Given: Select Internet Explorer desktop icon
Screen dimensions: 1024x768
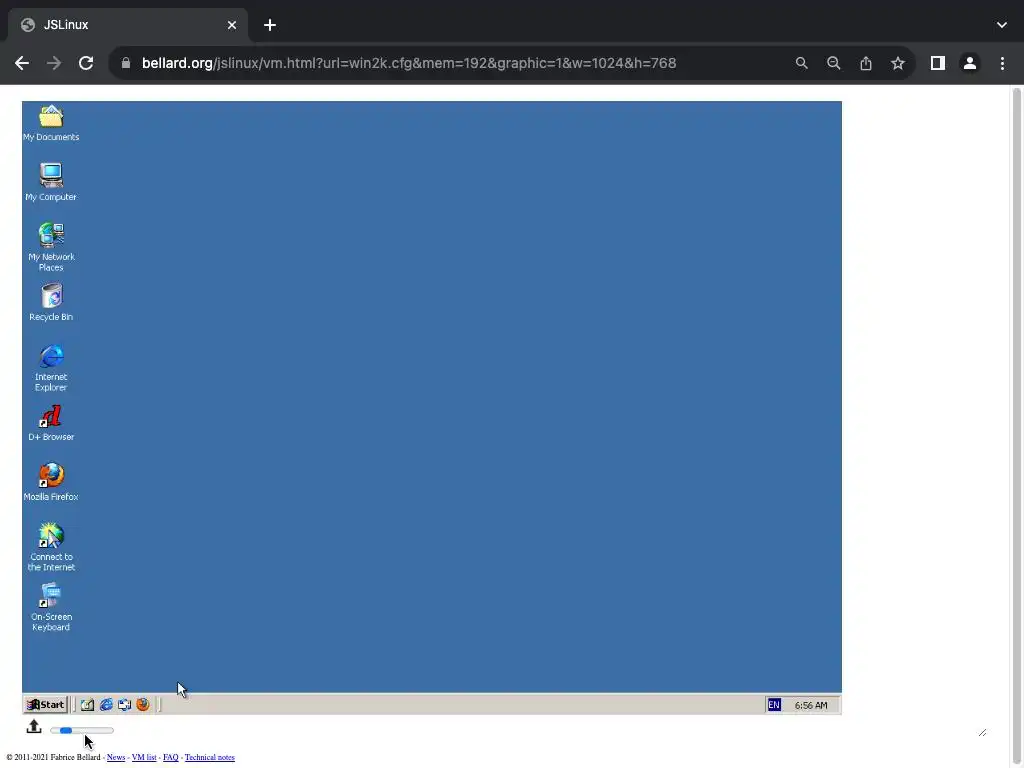Looking at the screenshot, I should pyautogui.click(x=51, y=368).
